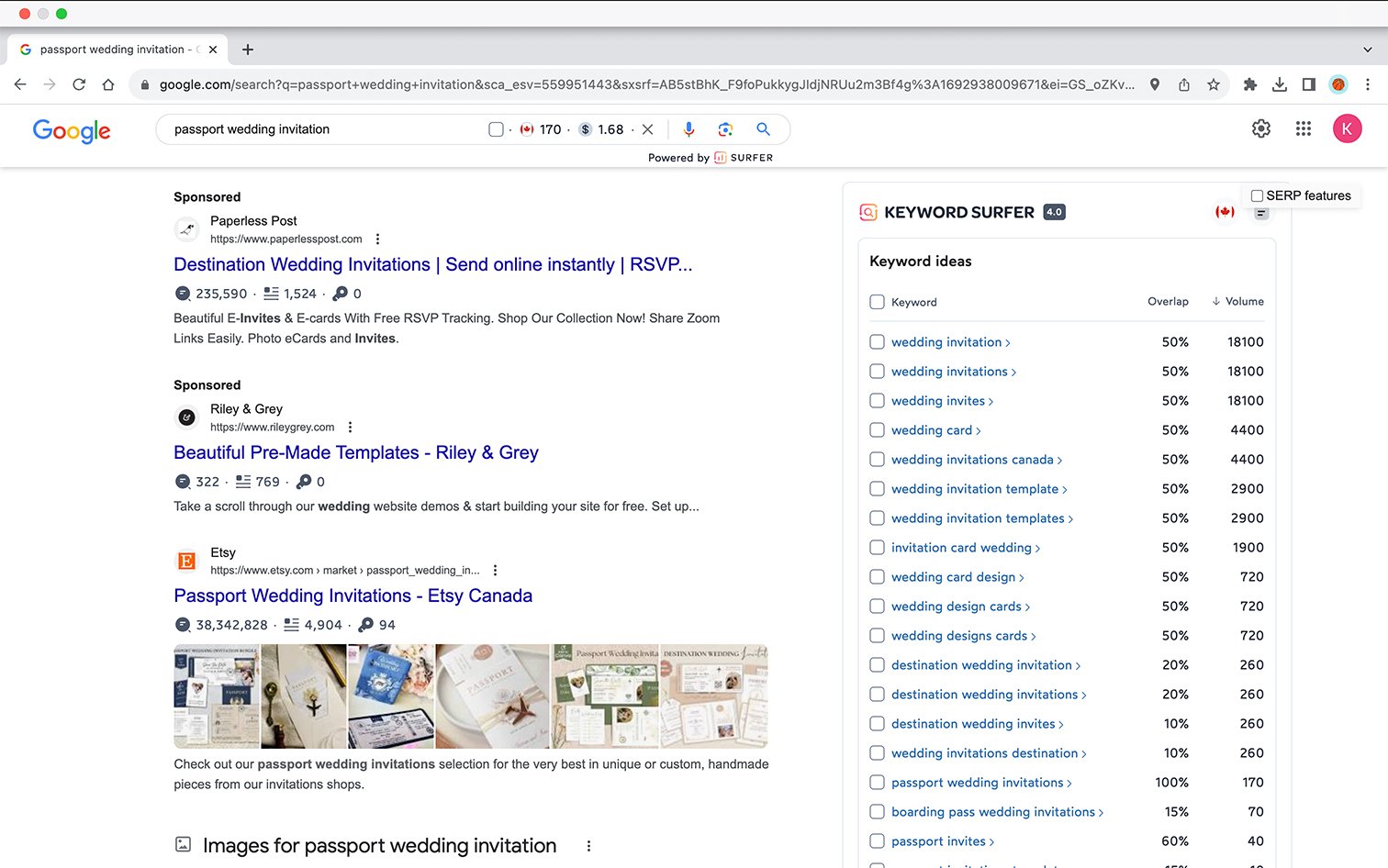Open options menu for Paperless Post ad
The height and width of the screenshot is (868, 1388).
(377, 239)
